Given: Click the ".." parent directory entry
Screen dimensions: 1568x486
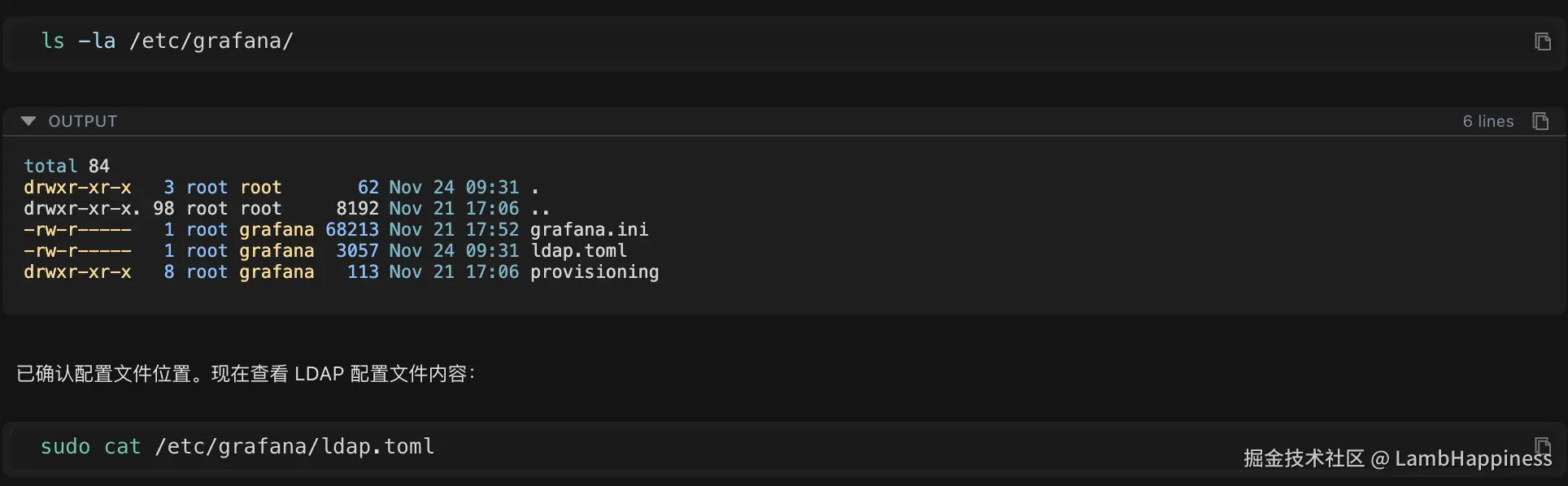Looking at the screenshot, I should 540,209.
